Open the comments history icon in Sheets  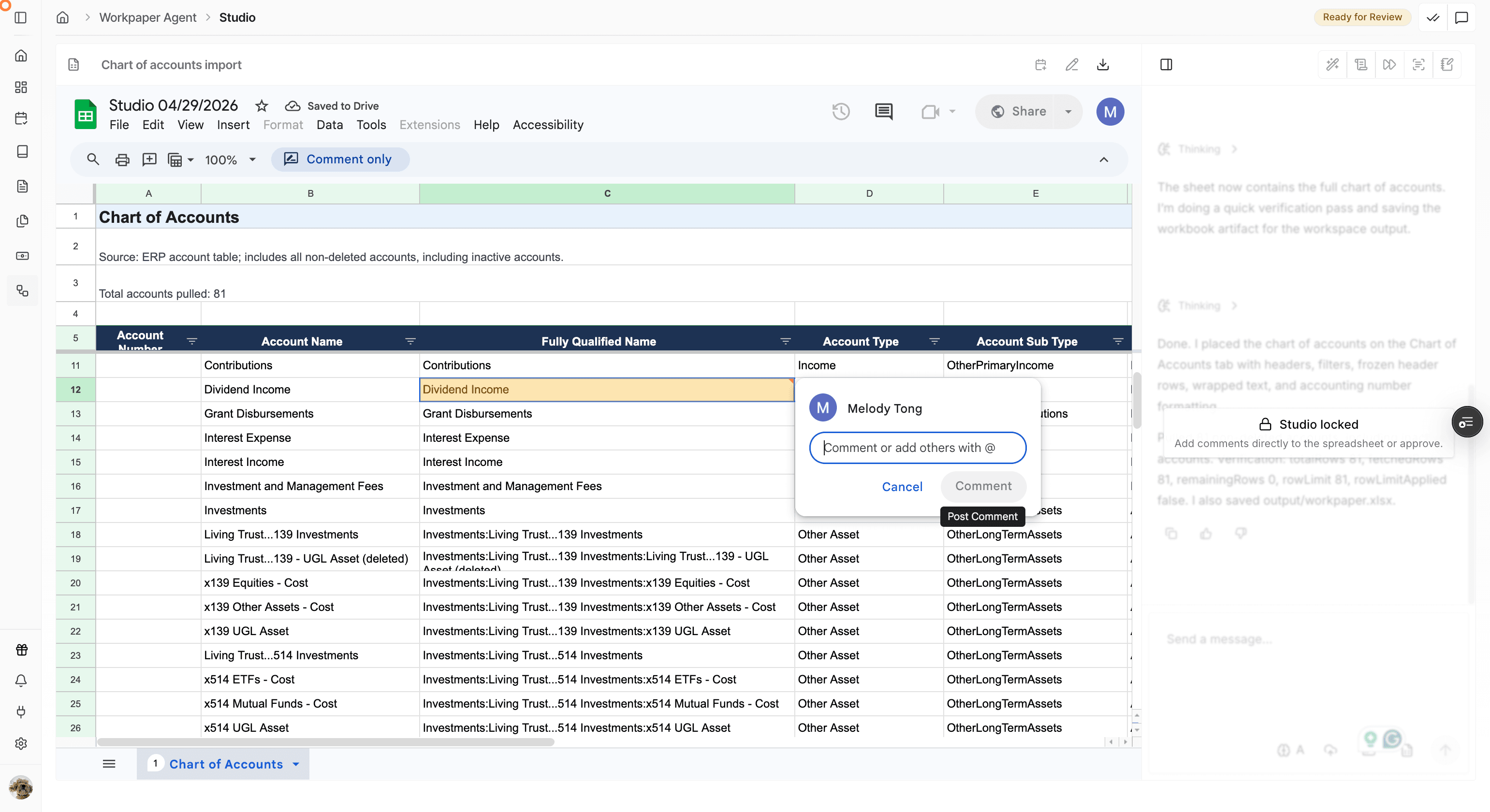click(883, 112)
